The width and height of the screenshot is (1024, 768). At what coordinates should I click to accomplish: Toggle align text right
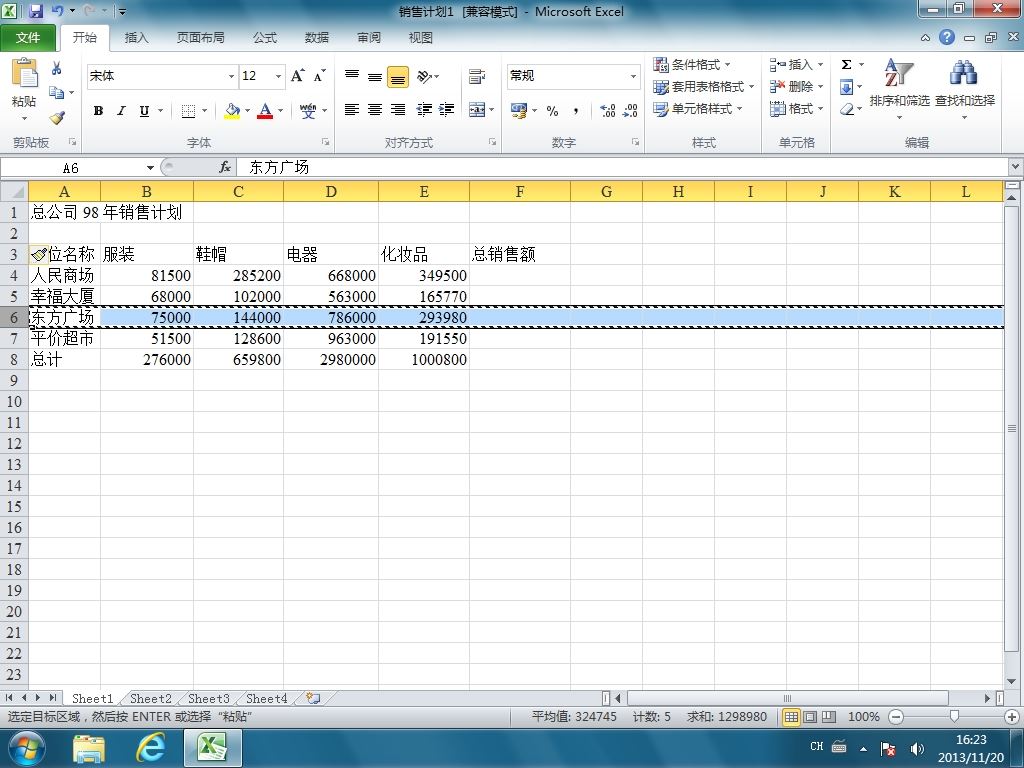[398, 110]
